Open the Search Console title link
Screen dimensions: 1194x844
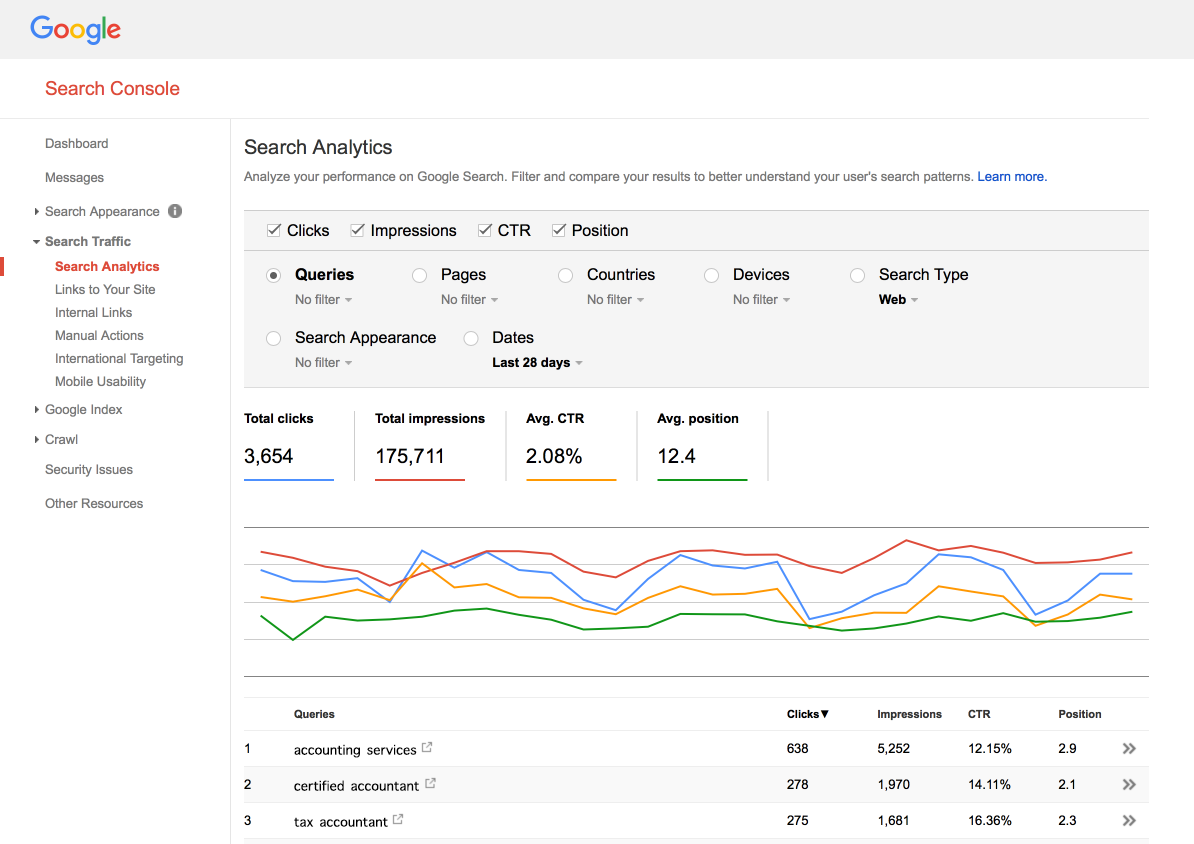point(112,88)
